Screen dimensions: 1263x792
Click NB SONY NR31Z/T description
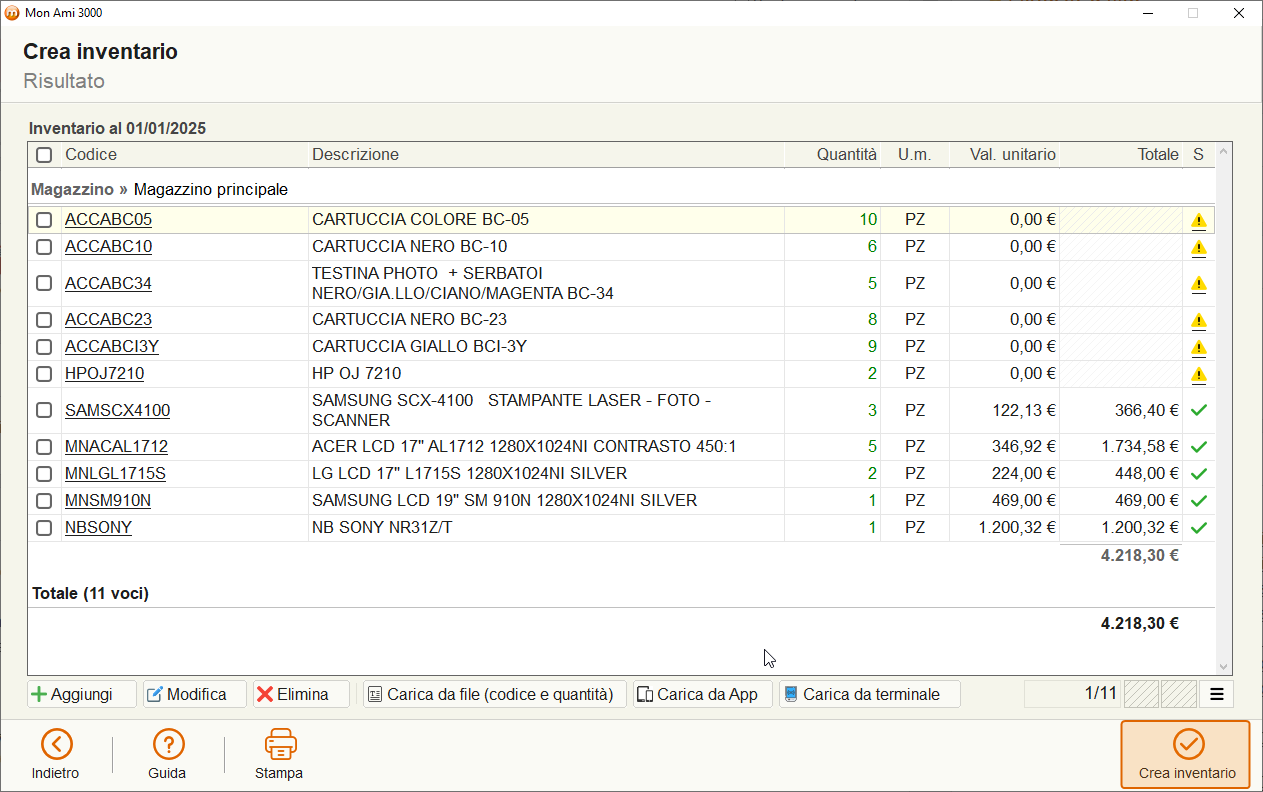[382, 528]
